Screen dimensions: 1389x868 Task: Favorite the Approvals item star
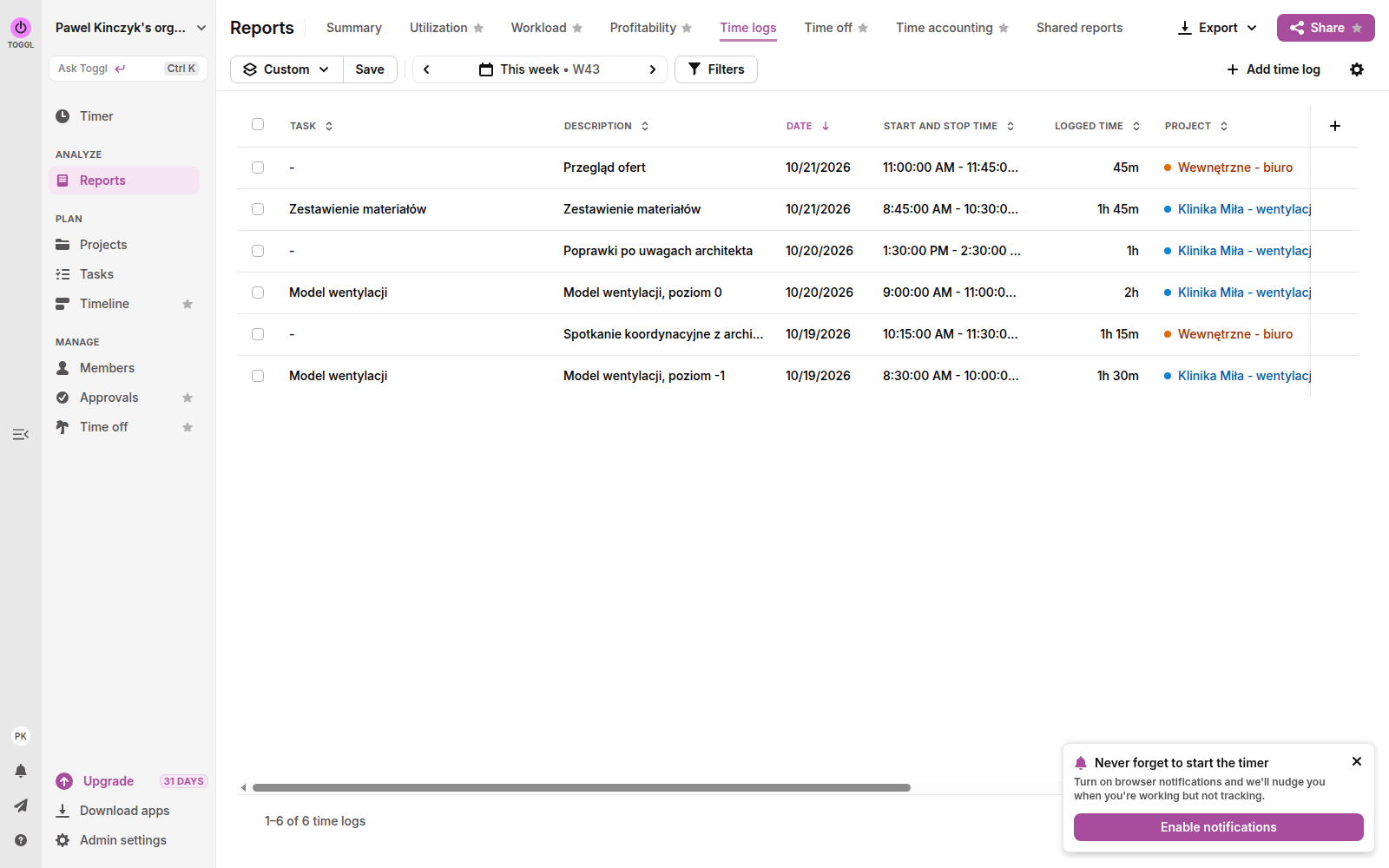188,398
